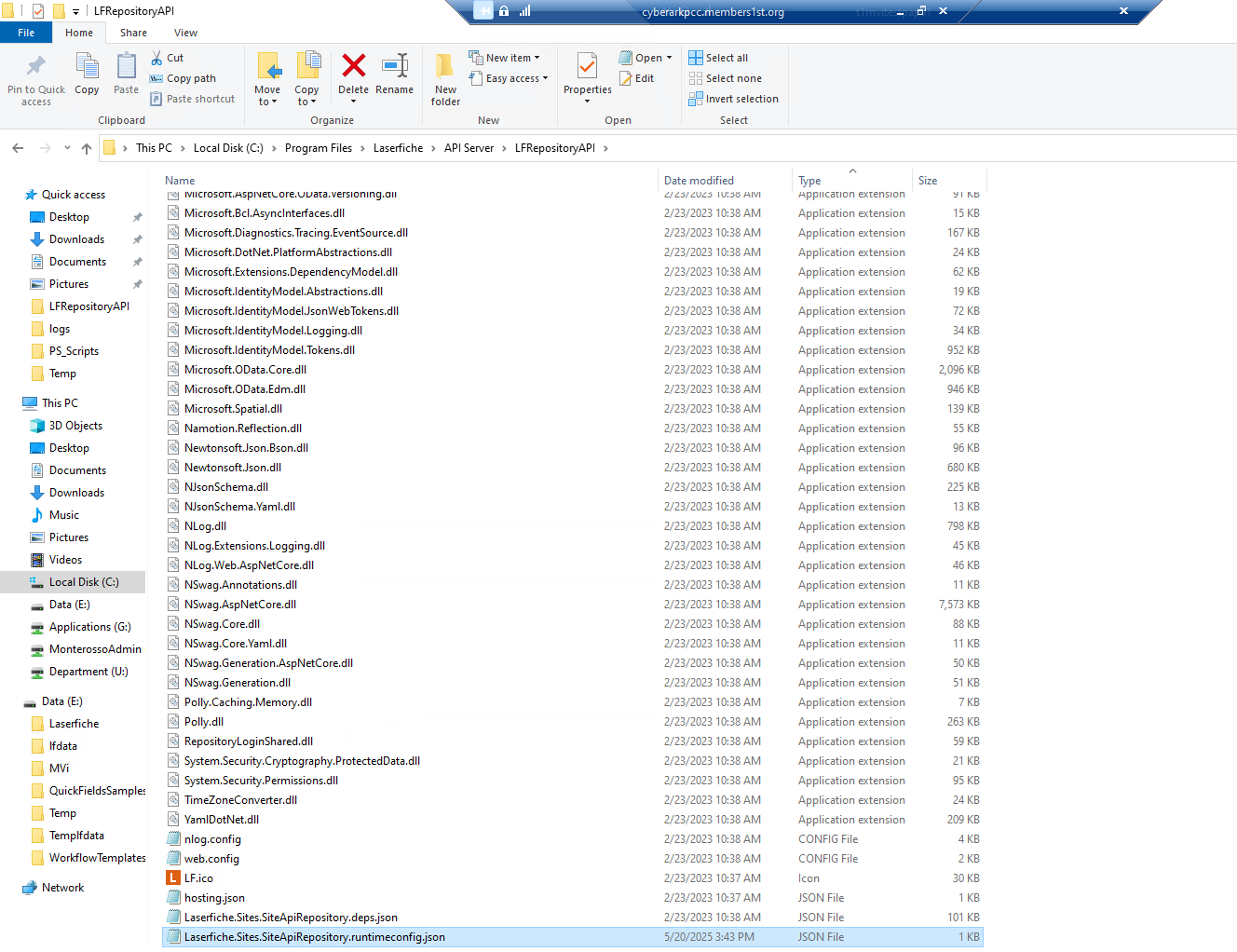Switch to the View ribbon tab

tap(185, 33)
